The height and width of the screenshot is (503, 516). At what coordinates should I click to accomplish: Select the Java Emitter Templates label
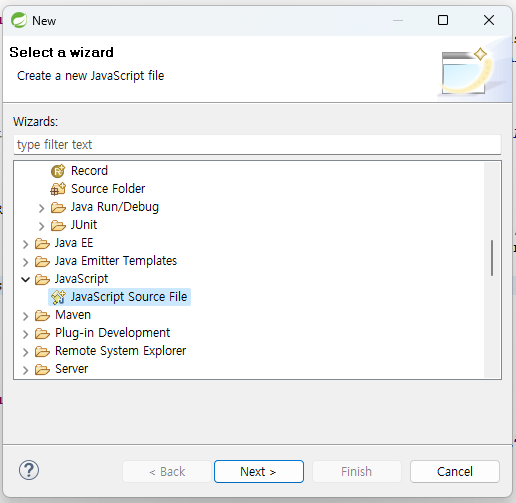click(116, 261)
